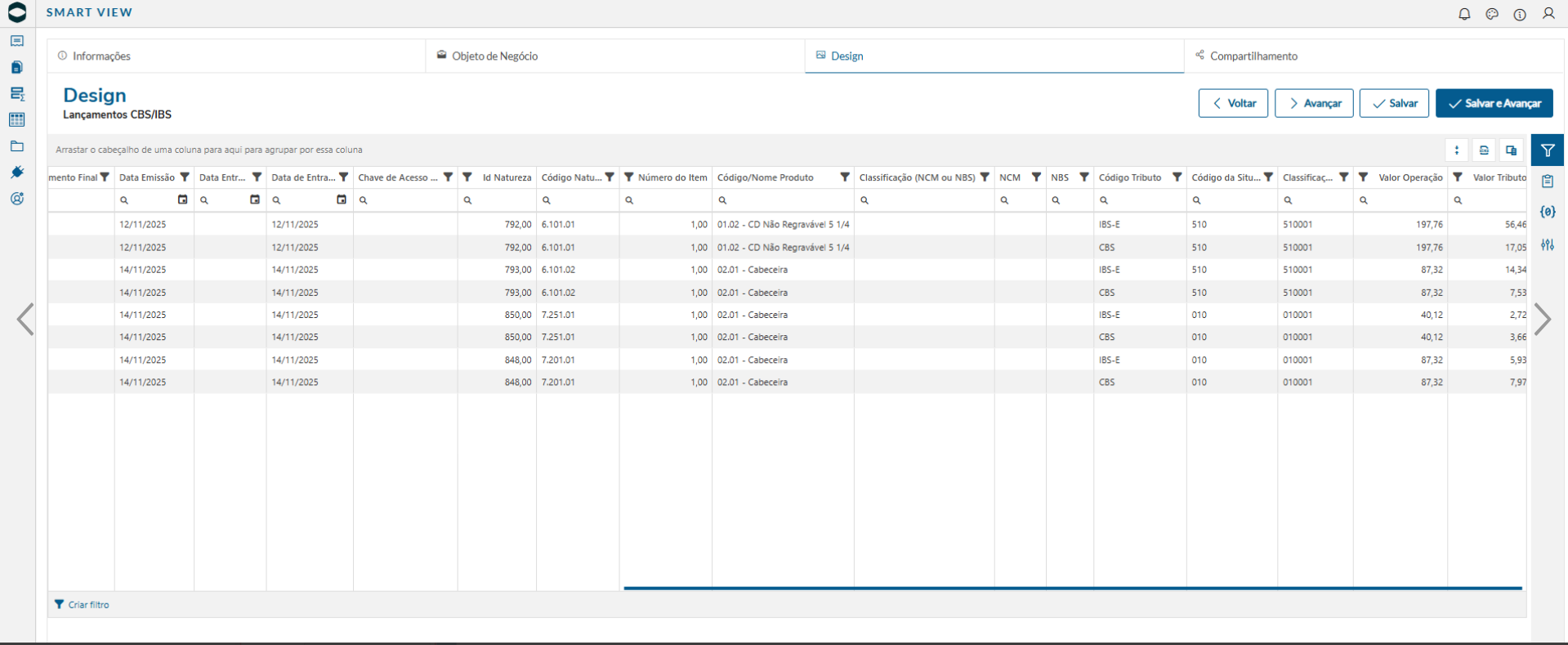
Task: Open the calendar picker for Data Entr... filter
Action: click(x=255, y=199)
